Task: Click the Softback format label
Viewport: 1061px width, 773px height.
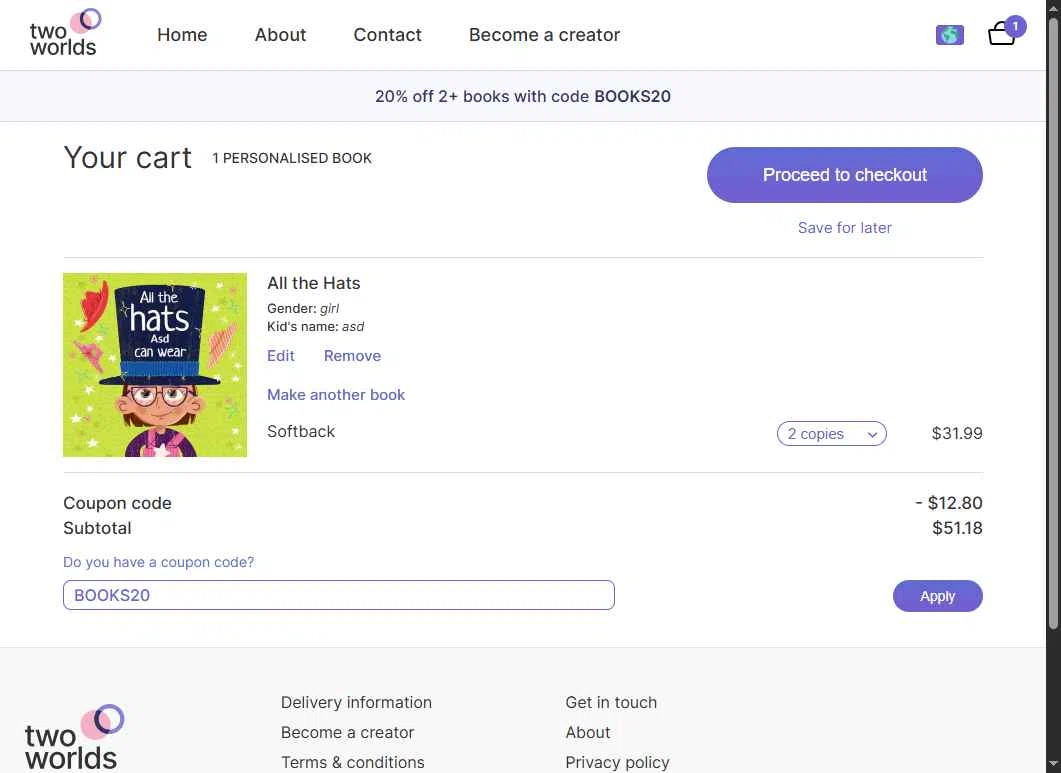Action: pos(301,431)
